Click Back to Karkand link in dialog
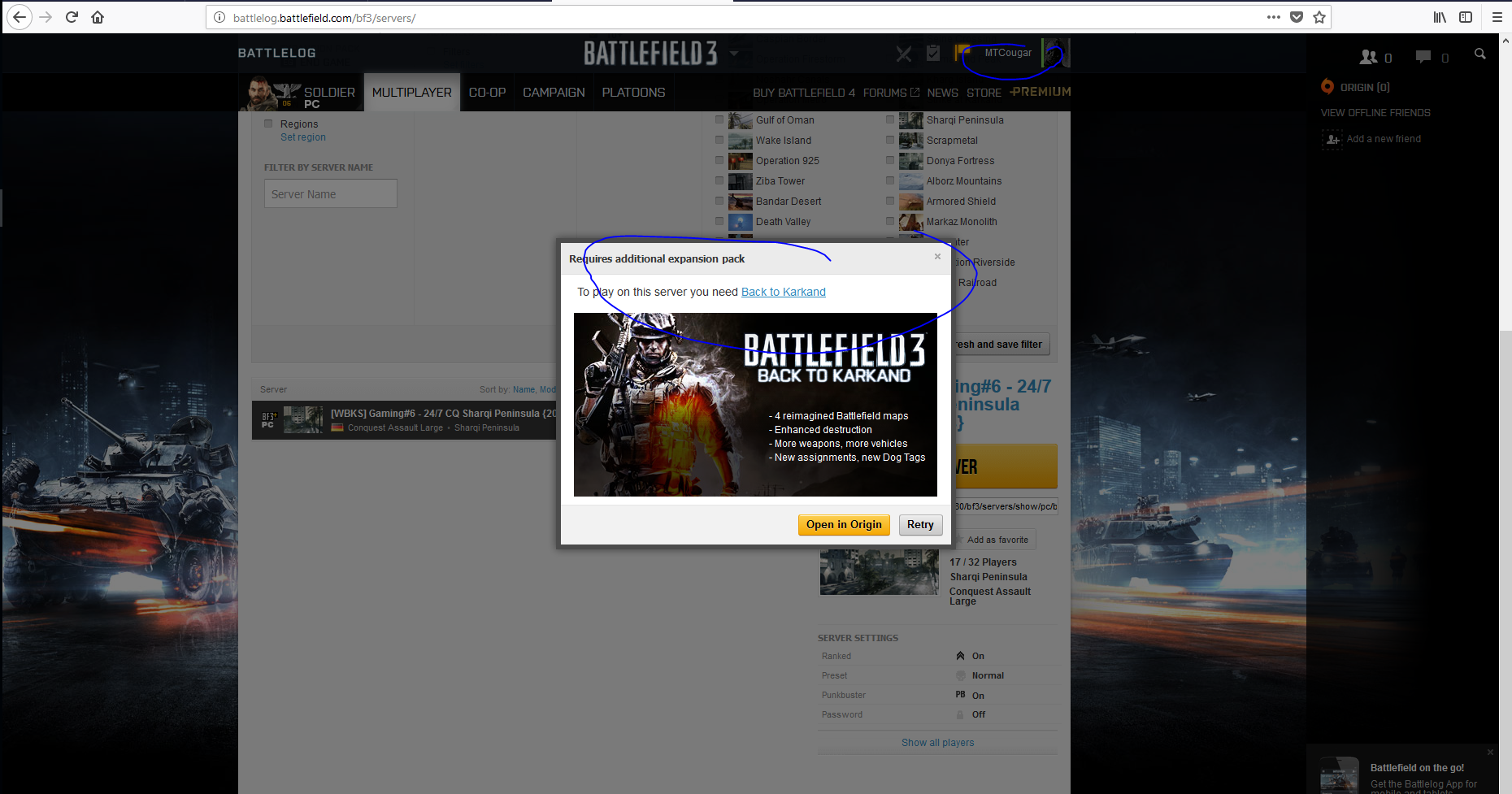1512x794 pixels. tap(784, 292)
